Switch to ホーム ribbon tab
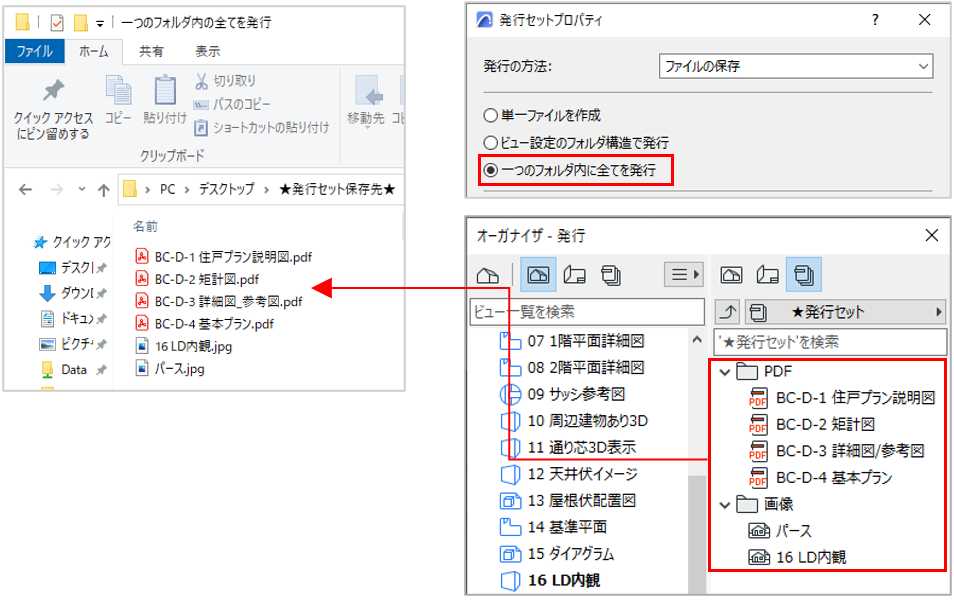This screenshot has height=600, width=954. tap(93, 51)
